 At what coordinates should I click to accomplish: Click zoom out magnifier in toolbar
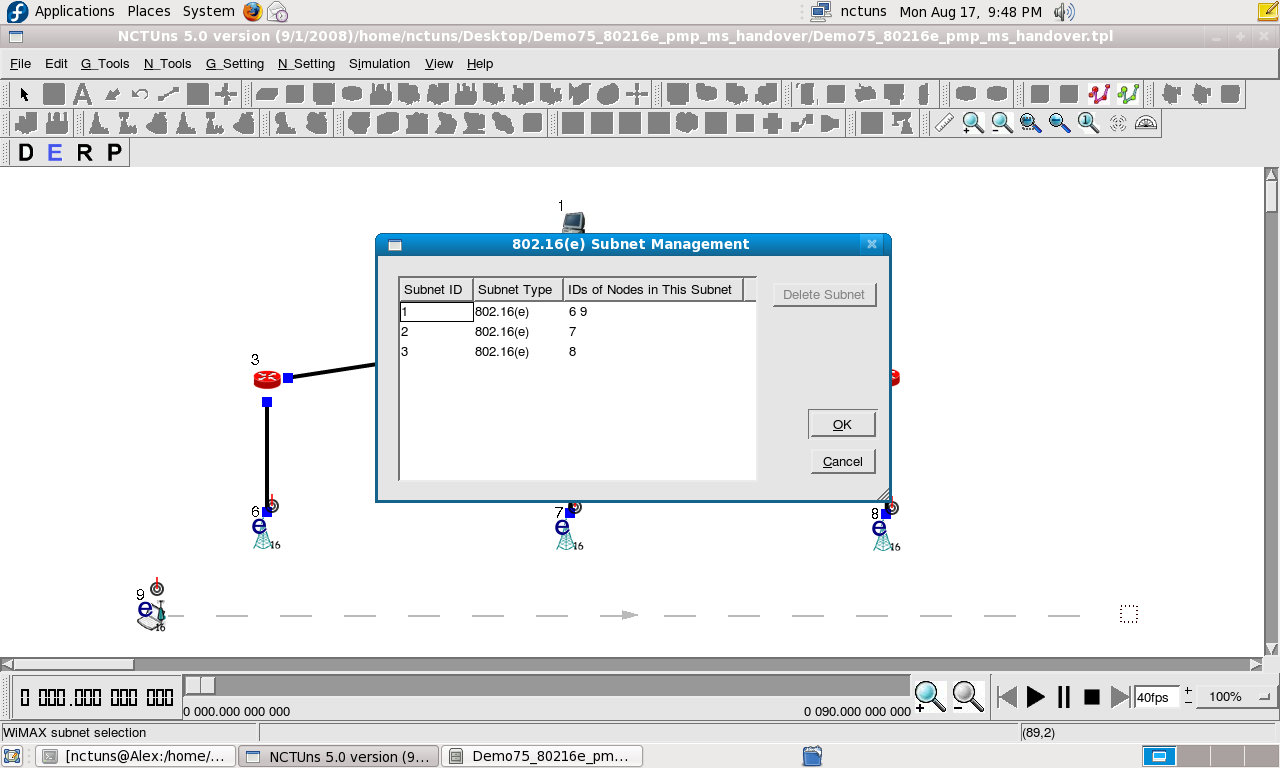pyautogui.click(x=1001, y=123)
